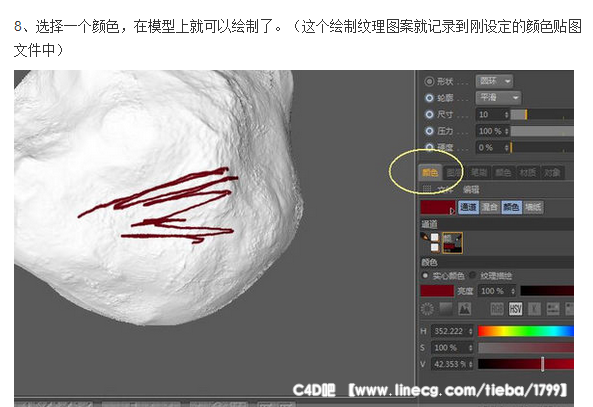The image size is (593, 407).
Task: Click the paintbrush pencil icon in channel row
Action: coord(425,237)
